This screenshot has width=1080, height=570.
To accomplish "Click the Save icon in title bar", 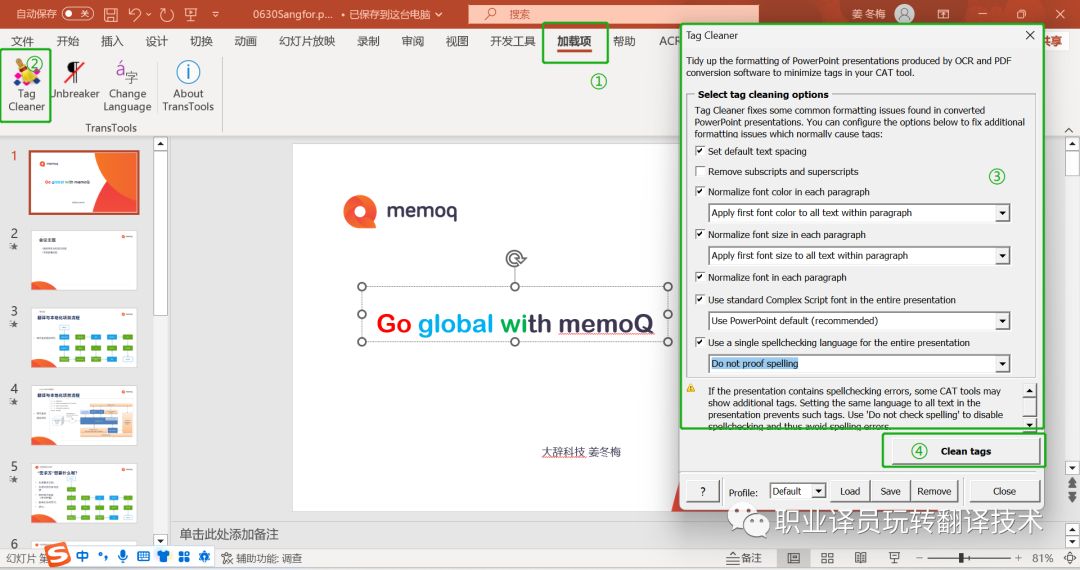I will [x=110, y=14].
